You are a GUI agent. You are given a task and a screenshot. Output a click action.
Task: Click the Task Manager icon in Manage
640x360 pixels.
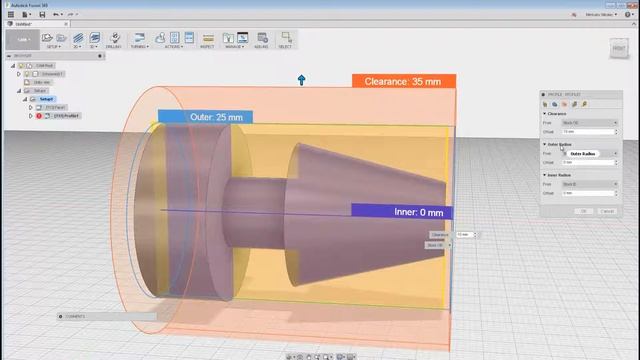[242, 38]
